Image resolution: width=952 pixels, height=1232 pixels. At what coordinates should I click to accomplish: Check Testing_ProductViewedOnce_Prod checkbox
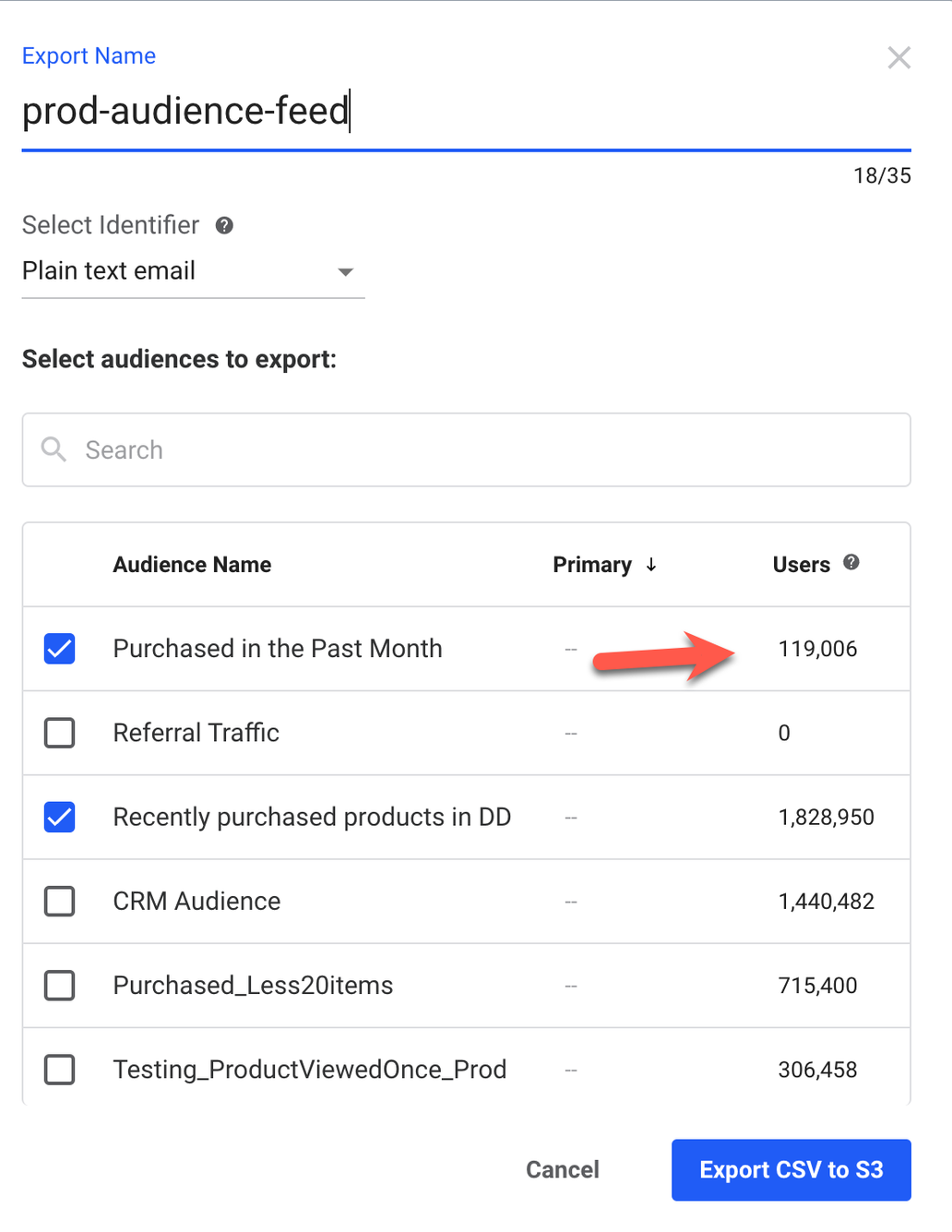coord(60,1070)
